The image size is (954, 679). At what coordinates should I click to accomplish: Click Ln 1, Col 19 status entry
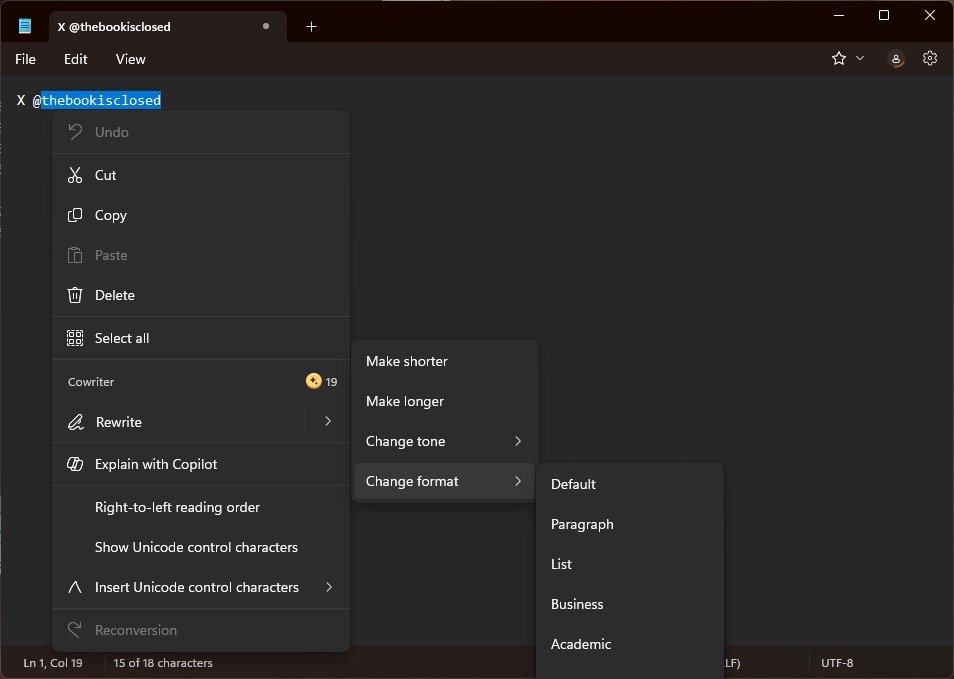pos(53,663)
